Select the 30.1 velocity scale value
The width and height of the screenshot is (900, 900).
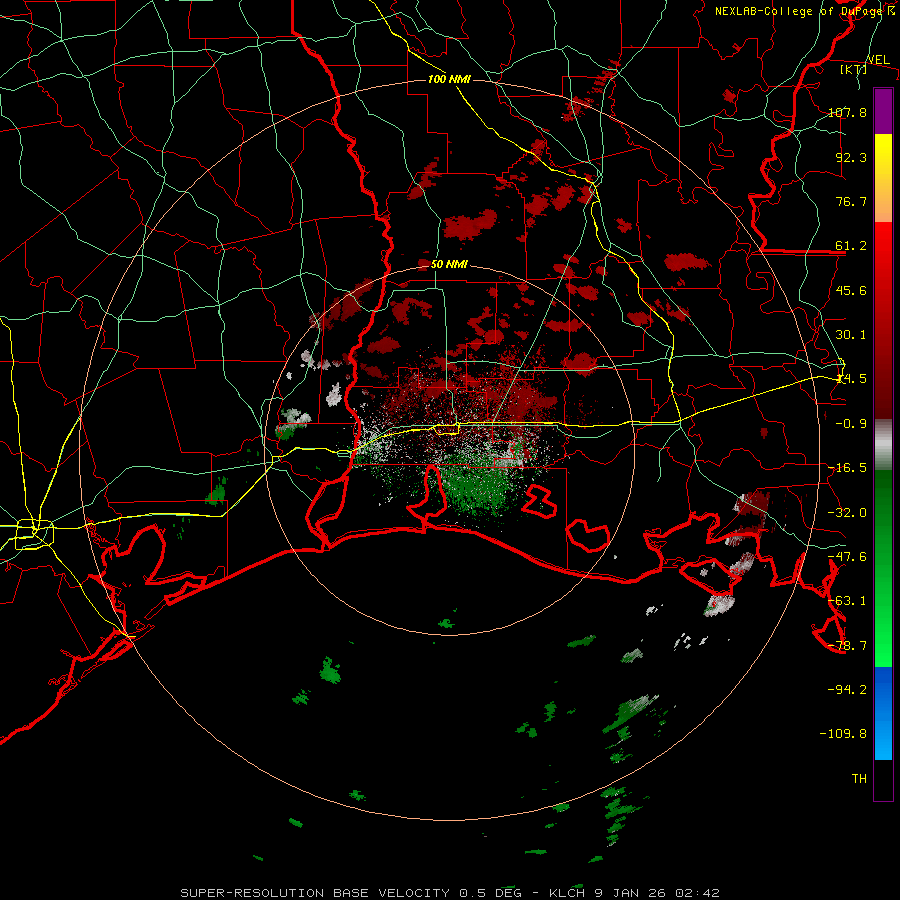tap(851, 335)
